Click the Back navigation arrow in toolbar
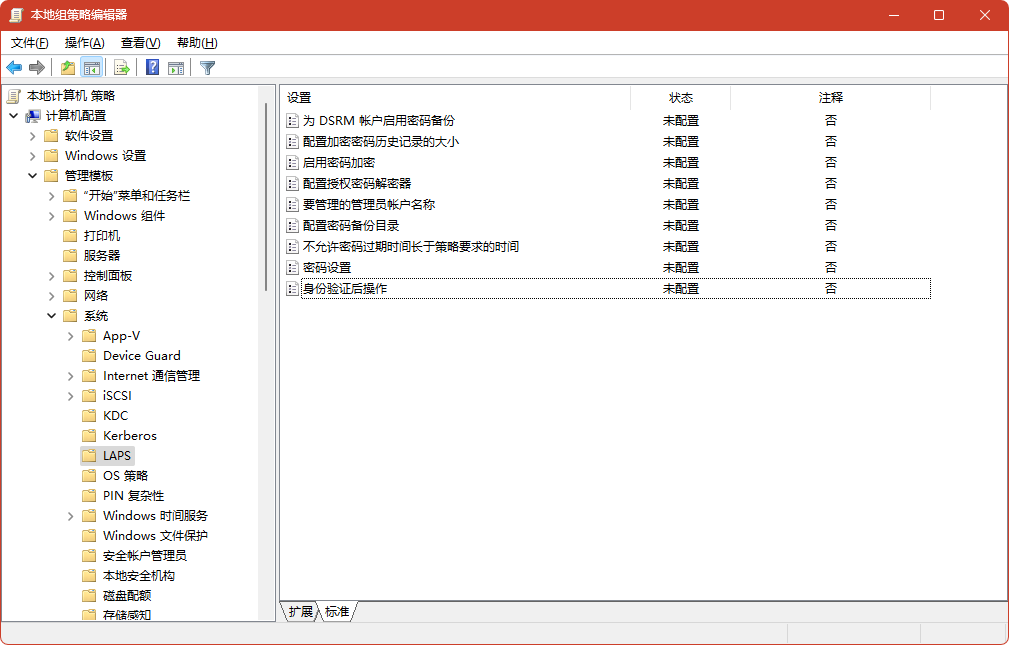This screenshot has height=645, width=1009. point(14,67)
